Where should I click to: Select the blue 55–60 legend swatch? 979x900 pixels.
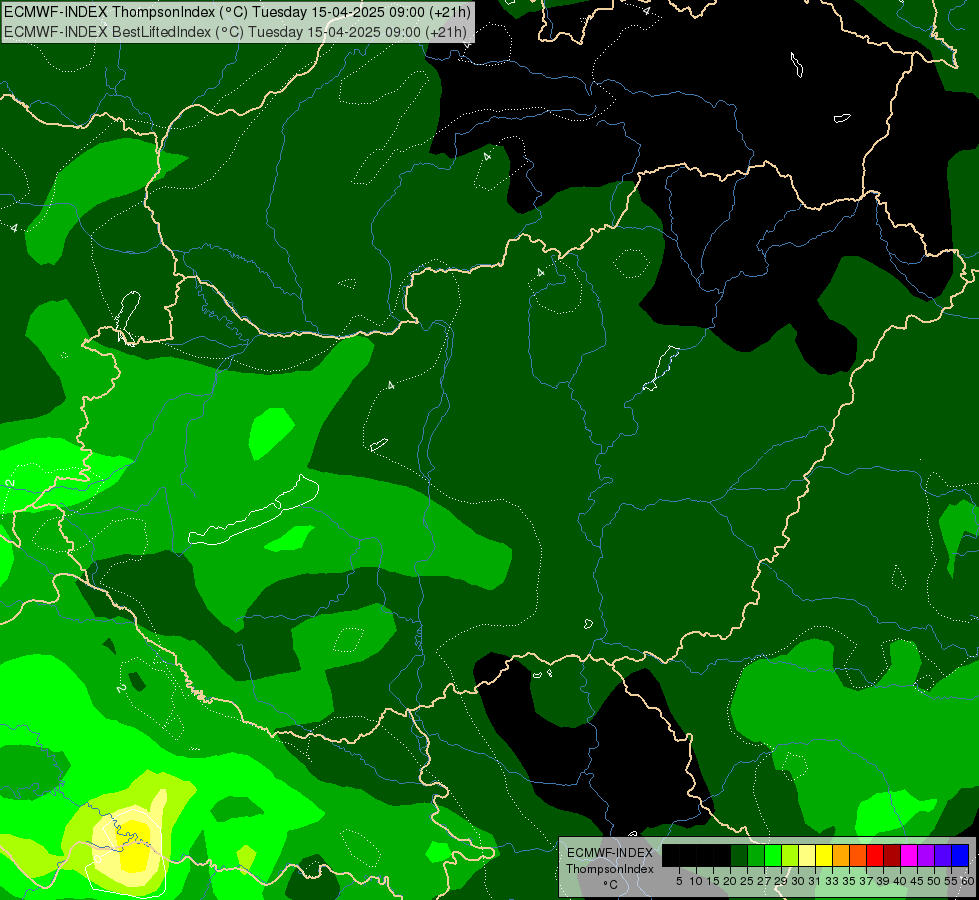960,855
